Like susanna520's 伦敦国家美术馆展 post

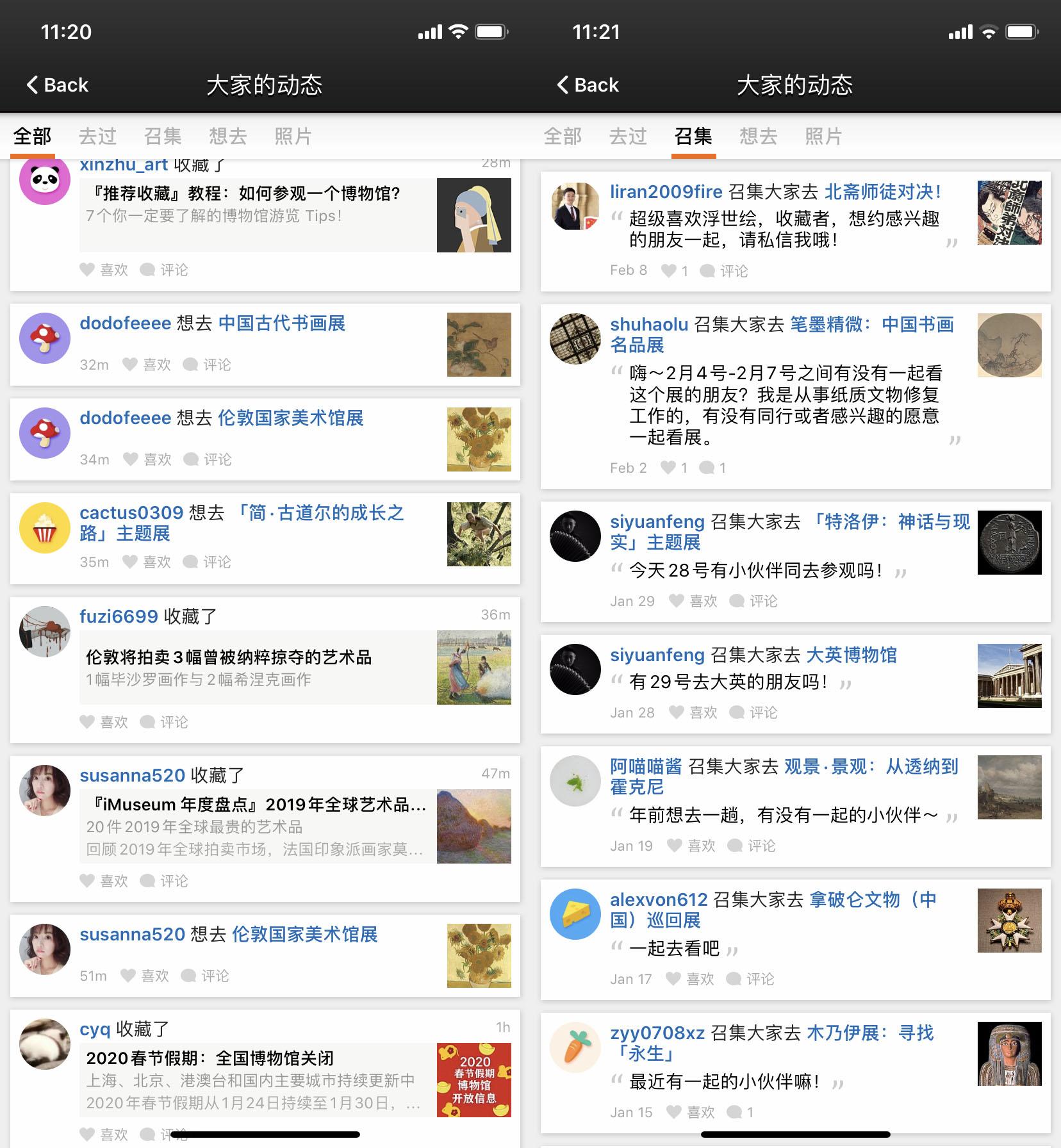point(145,976)
